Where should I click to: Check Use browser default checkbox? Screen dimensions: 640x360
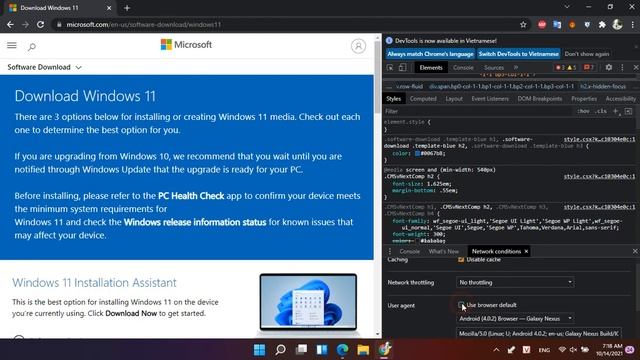coord(461,305)
